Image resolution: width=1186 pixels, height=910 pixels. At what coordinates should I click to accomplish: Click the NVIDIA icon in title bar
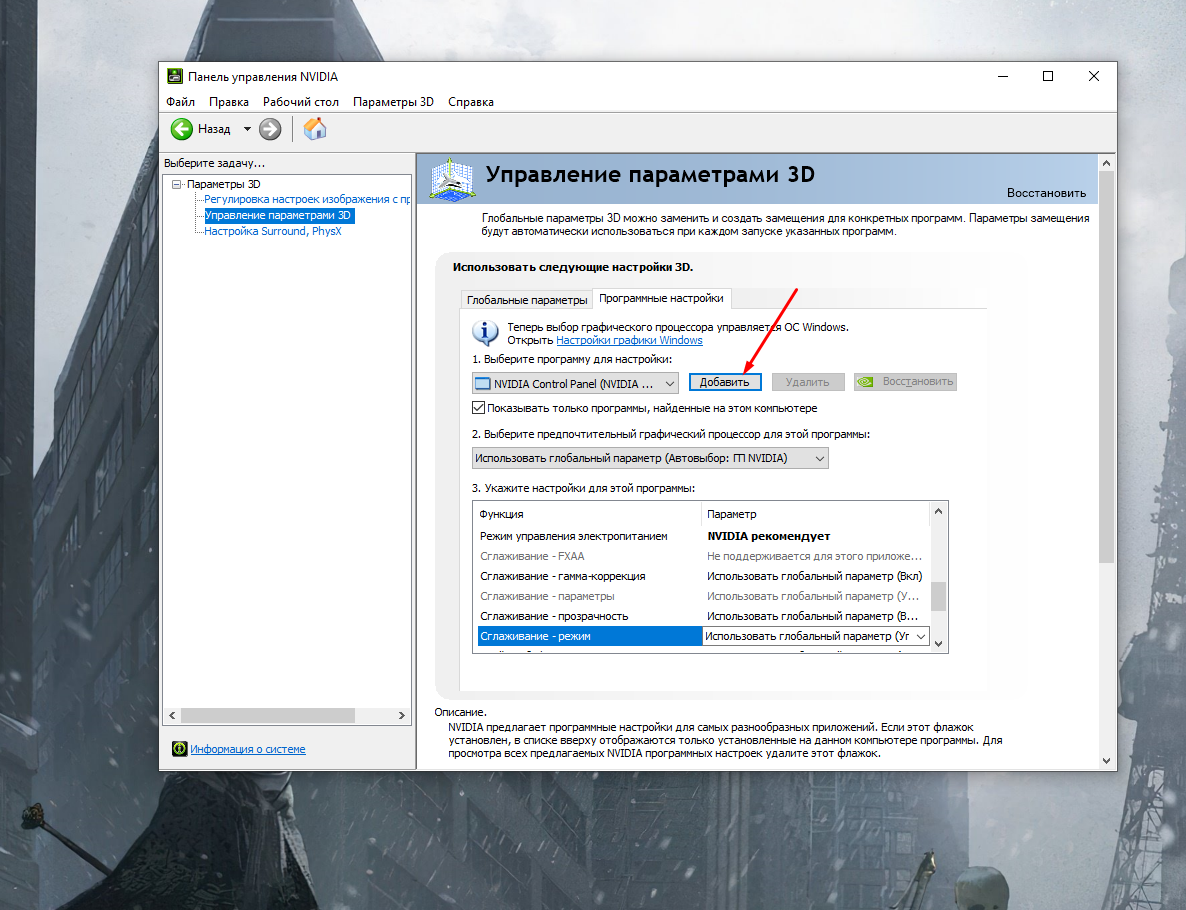175,76
